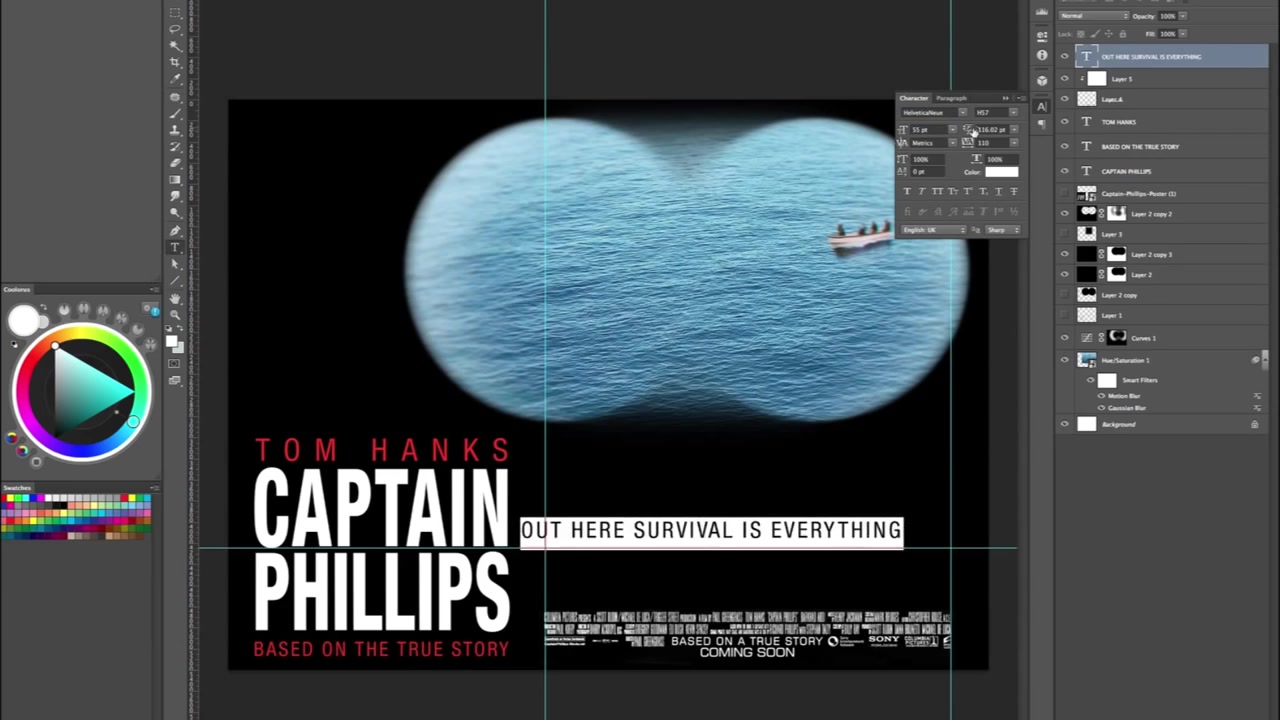Hide the Motion Blur smart filter
The image size is (1280, 720).
click(1101, 396)
